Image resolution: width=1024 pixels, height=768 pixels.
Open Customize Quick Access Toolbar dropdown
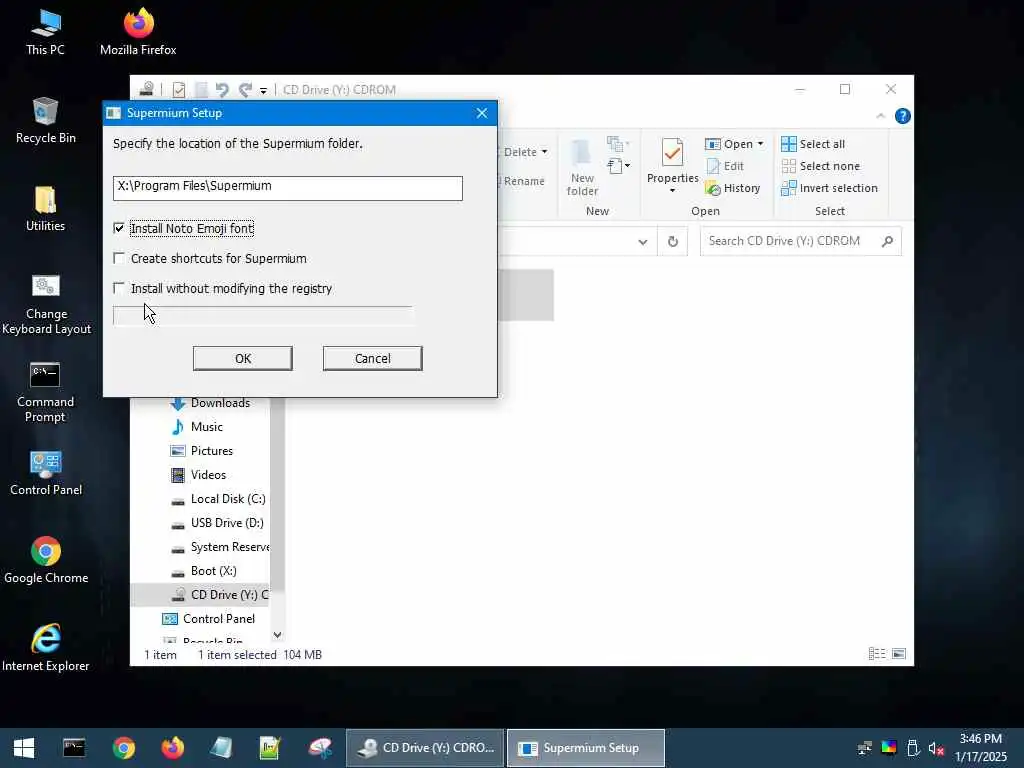point(263,91)
